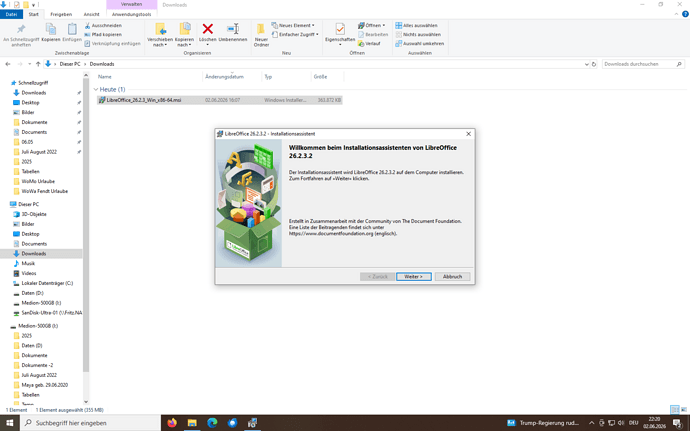Click Nichts auswählen in ribbon
Viewport: 690px width, 431px height.
[418, 34]
